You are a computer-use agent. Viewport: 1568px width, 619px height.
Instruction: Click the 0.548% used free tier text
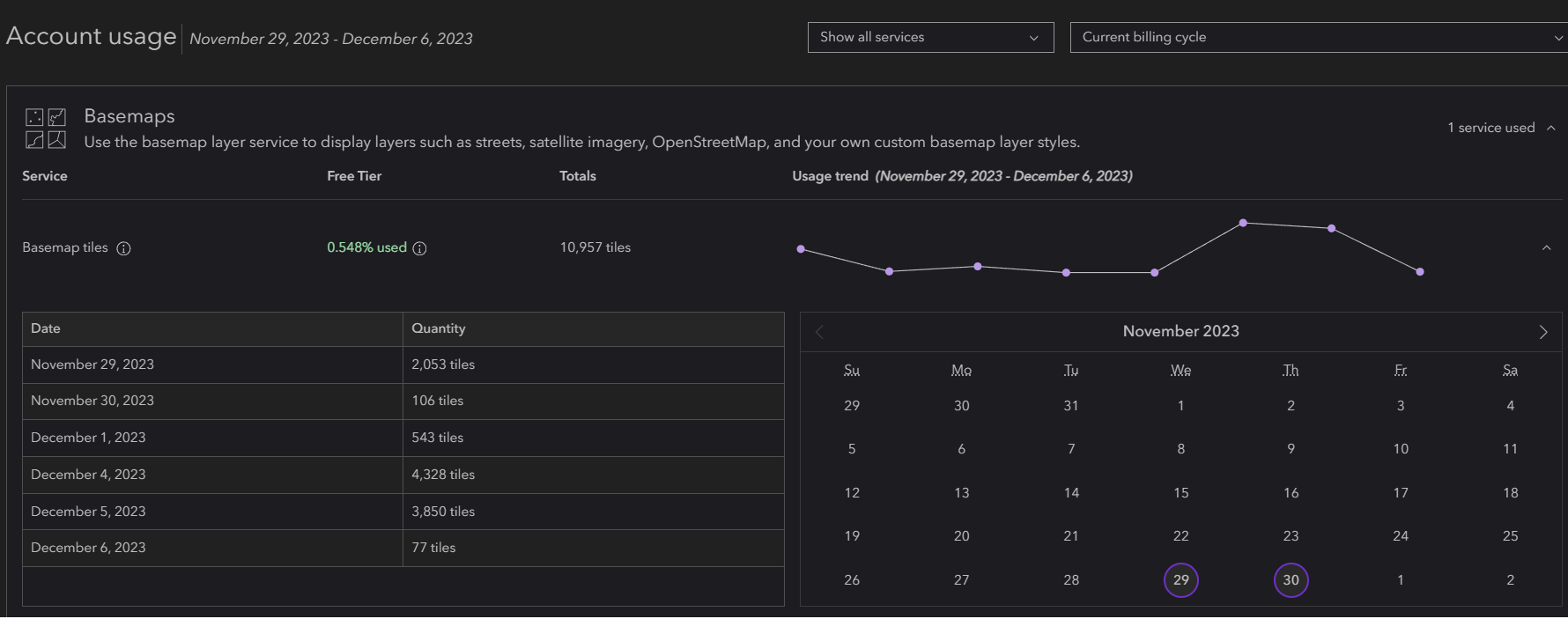point(366,247)
